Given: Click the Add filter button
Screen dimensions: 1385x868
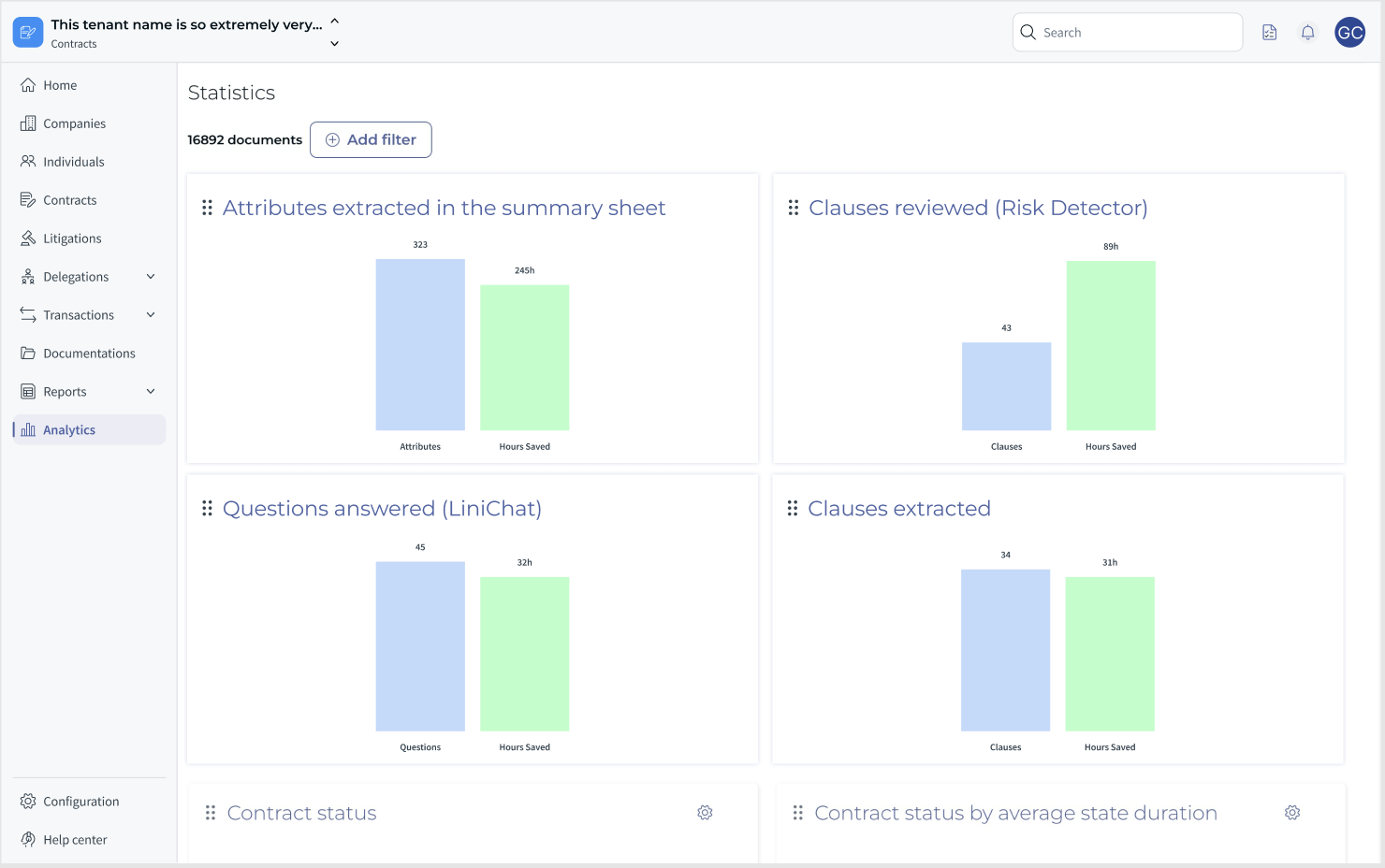Looking at the screenshot, I should pos(371,139).
